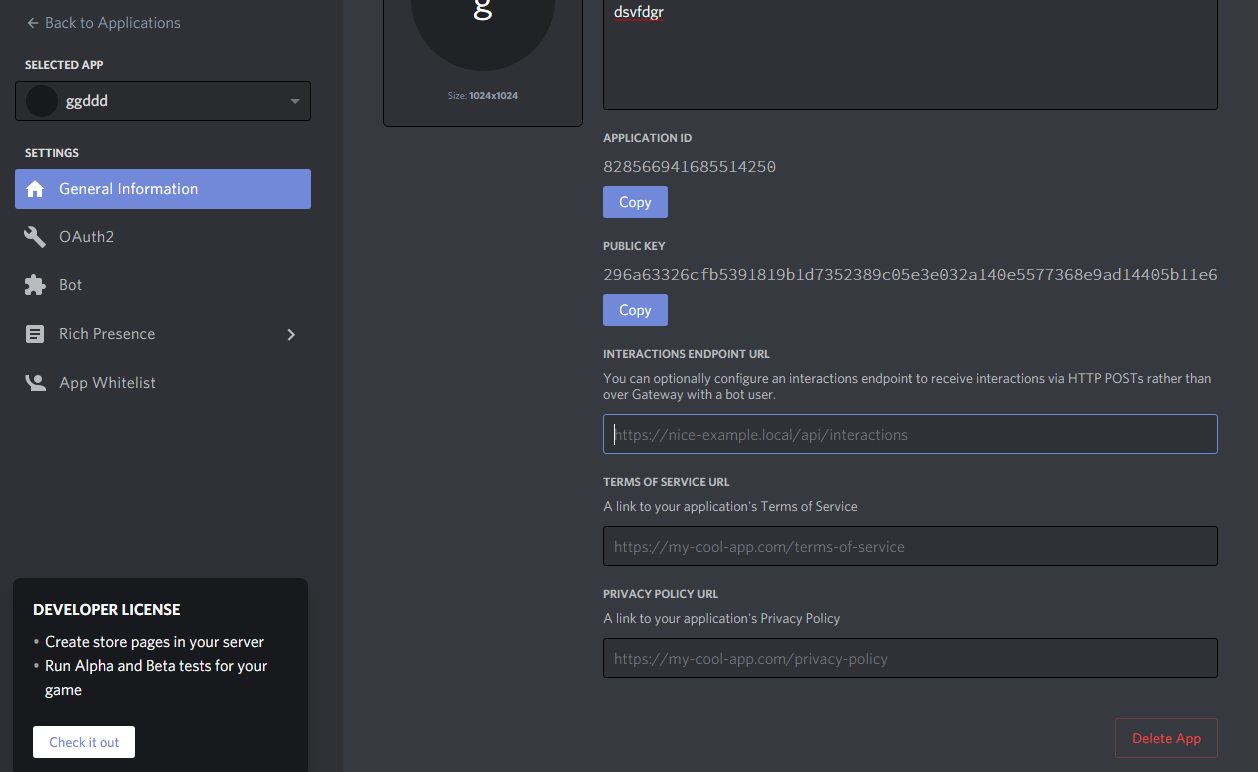Viewport: 1258px width, 772px height.
Task: Focus the Interactions Endpoint URL field
Action: click(910, 435)
